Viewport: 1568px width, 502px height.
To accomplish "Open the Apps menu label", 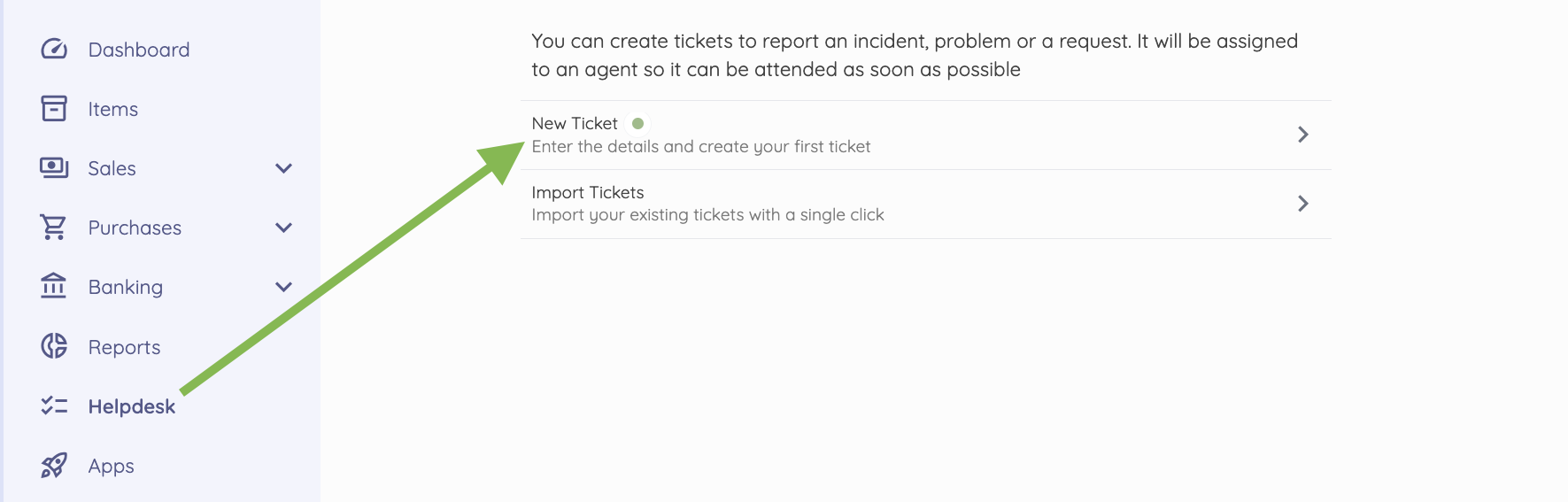I will click(112, 466).
